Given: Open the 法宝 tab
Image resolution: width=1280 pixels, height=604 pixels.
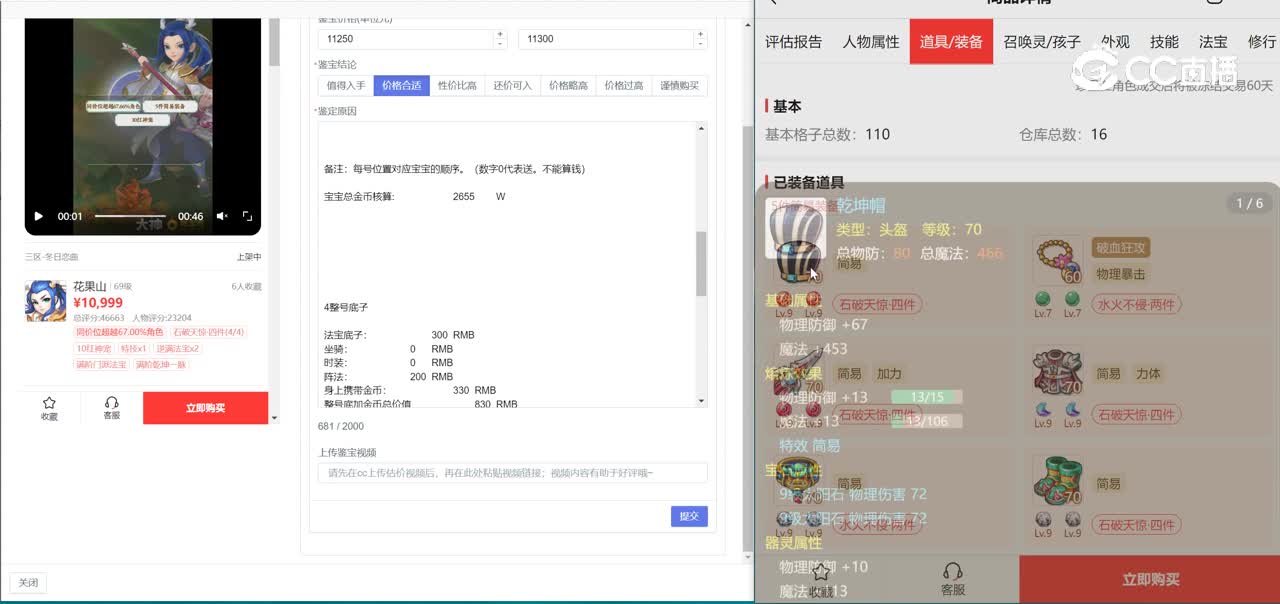Looking at the screenshot, I should pyautogui.click(x=1213, y=42).
